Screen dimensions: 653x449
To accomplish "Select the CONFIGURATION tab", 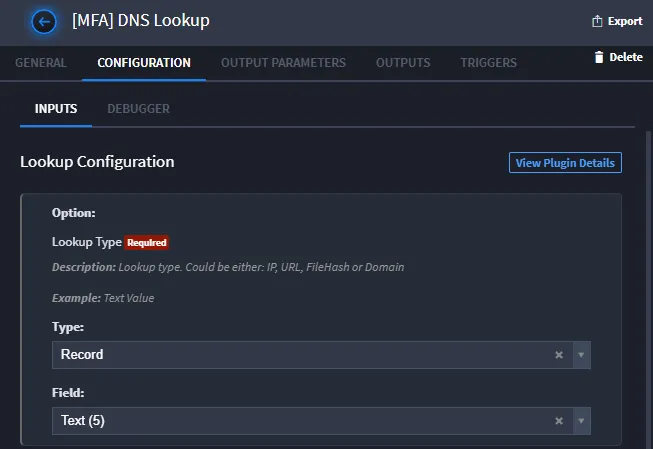I will click(144, 63).
